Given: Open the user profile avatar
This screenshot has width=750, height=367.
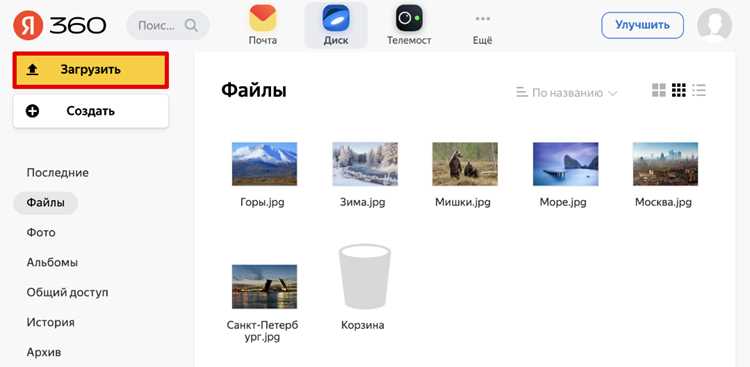Looking at the screenshot, I should tap(714, 25).
